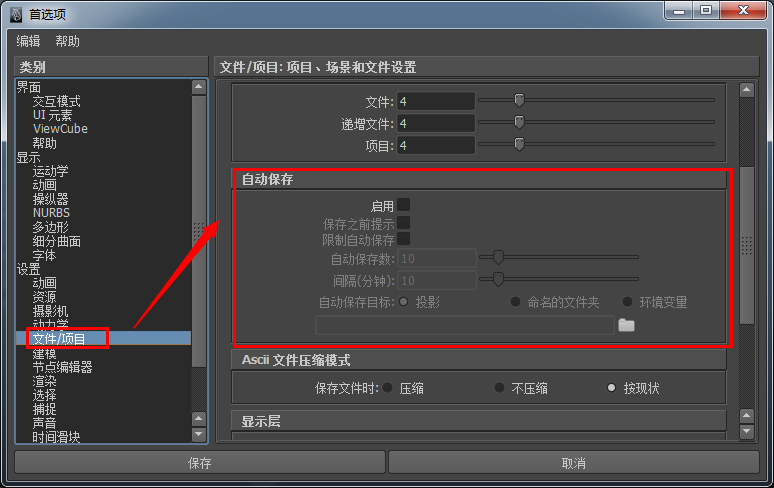Image resolution: width=774 pixels, height=488 pixels.
Task: Click settings panel scroll up arrow
Action: click(746, 90)
